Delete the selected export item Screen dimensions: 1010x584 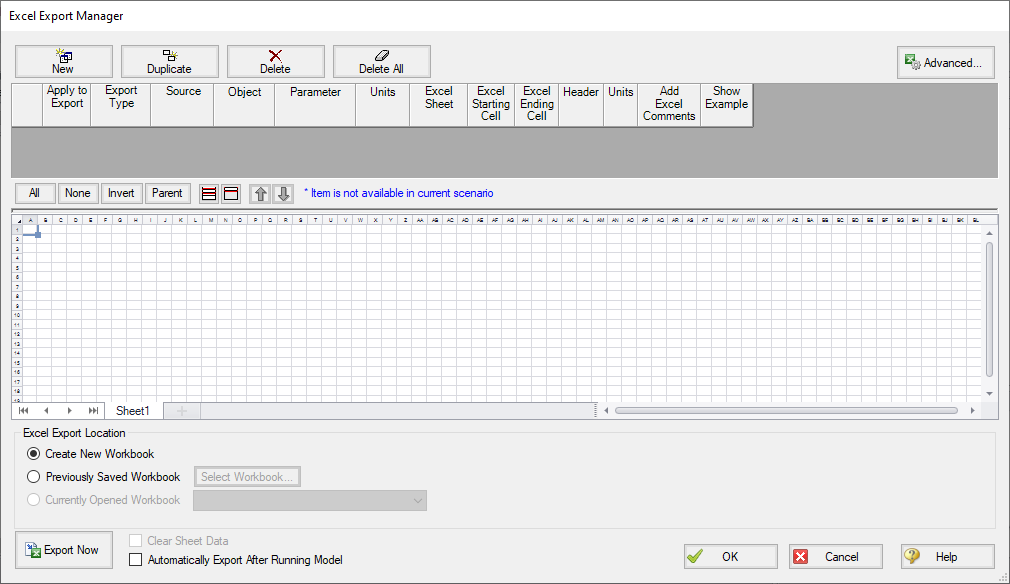coord(276,61)
